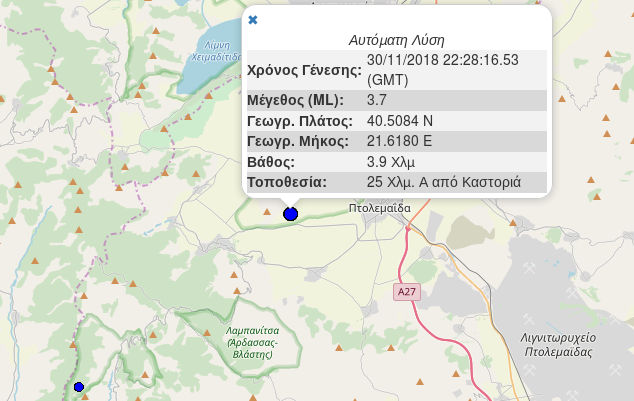Click the Βάθος value 3.9 Χλμ
Image resolution: width=634 pixels, height=401 pixels.
coord(391,162)
